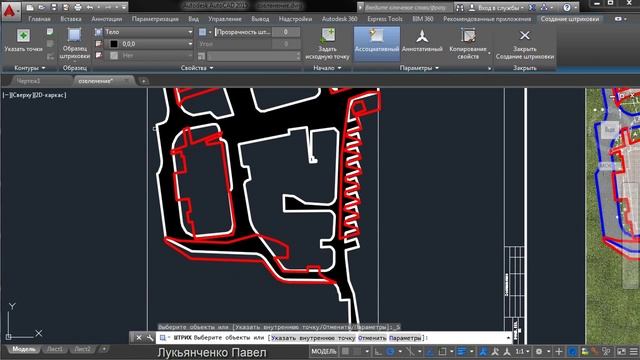Click the Отменить command option
The image size is (640, 360).
pos(372,338)
